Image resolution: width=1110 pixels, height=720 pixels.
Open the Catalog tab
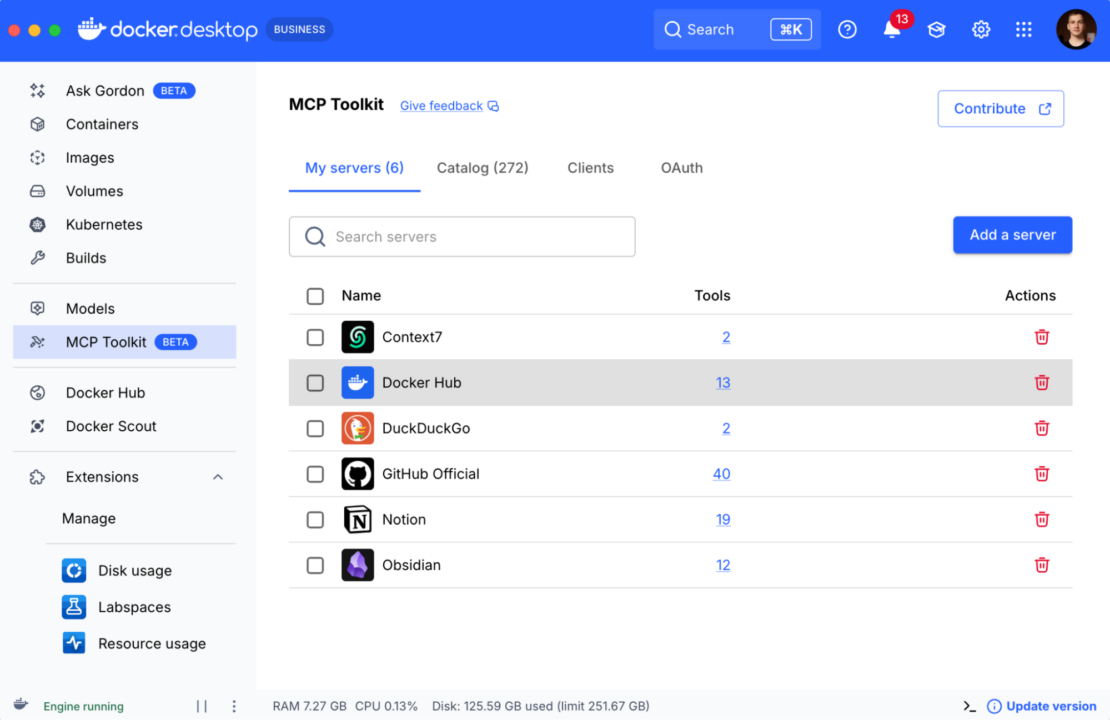483,168
